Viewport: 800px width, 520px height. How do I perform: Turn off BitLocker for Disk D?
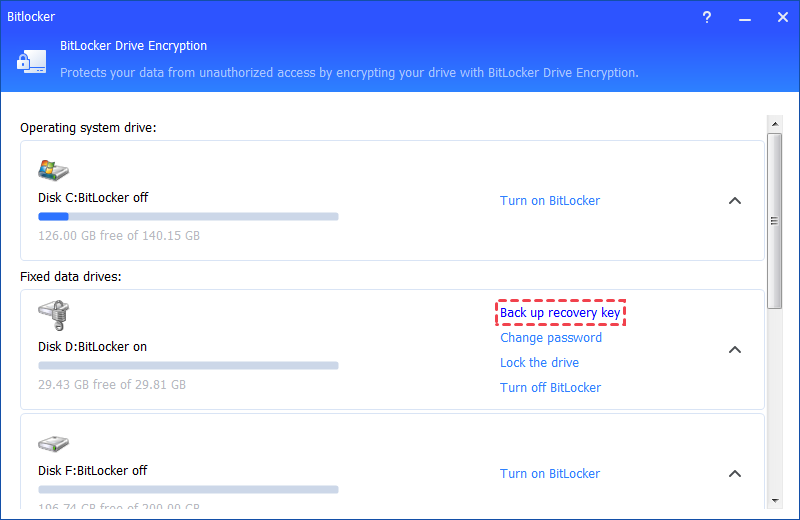(550, 388)
